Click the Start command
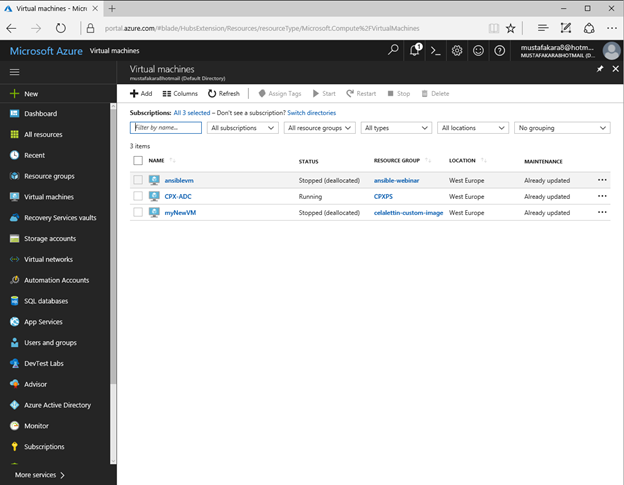Viewport: 624px width, 485px height. tap(324, 93)
